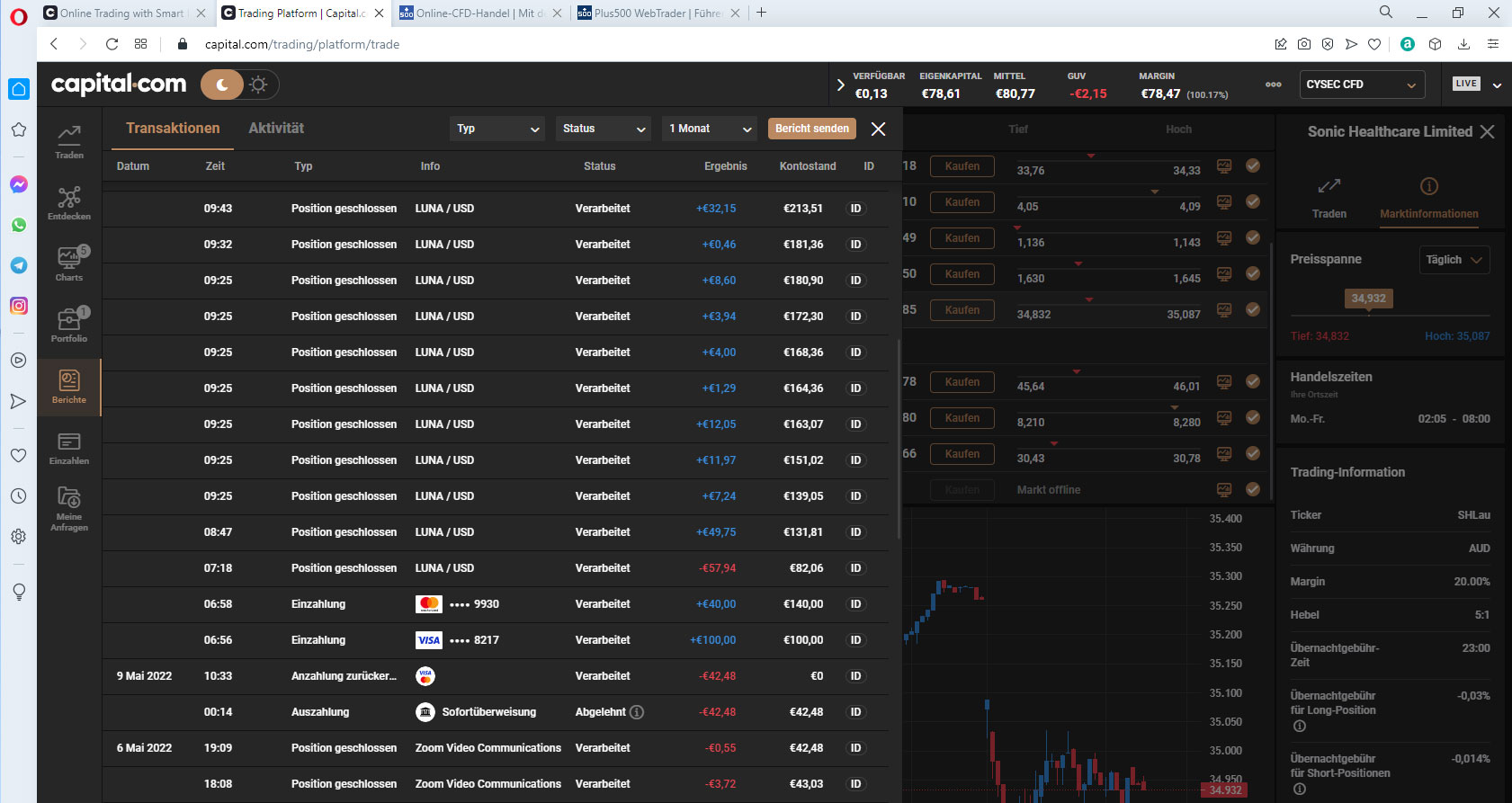This screenshot has height=803, width=1512.
Task: Open the 1 Monat period dropdown
Action: [710, 129]
